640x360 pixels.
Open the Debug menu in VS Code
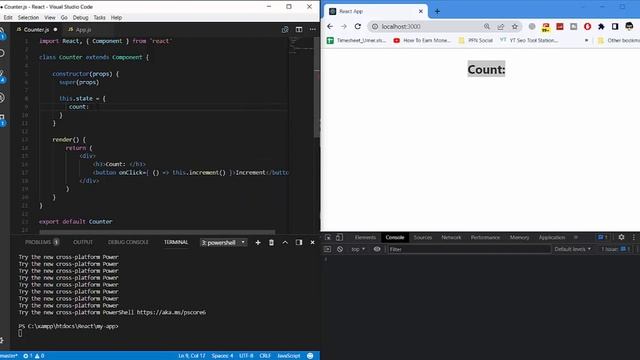pyautogui.click(x=80, y=18)
